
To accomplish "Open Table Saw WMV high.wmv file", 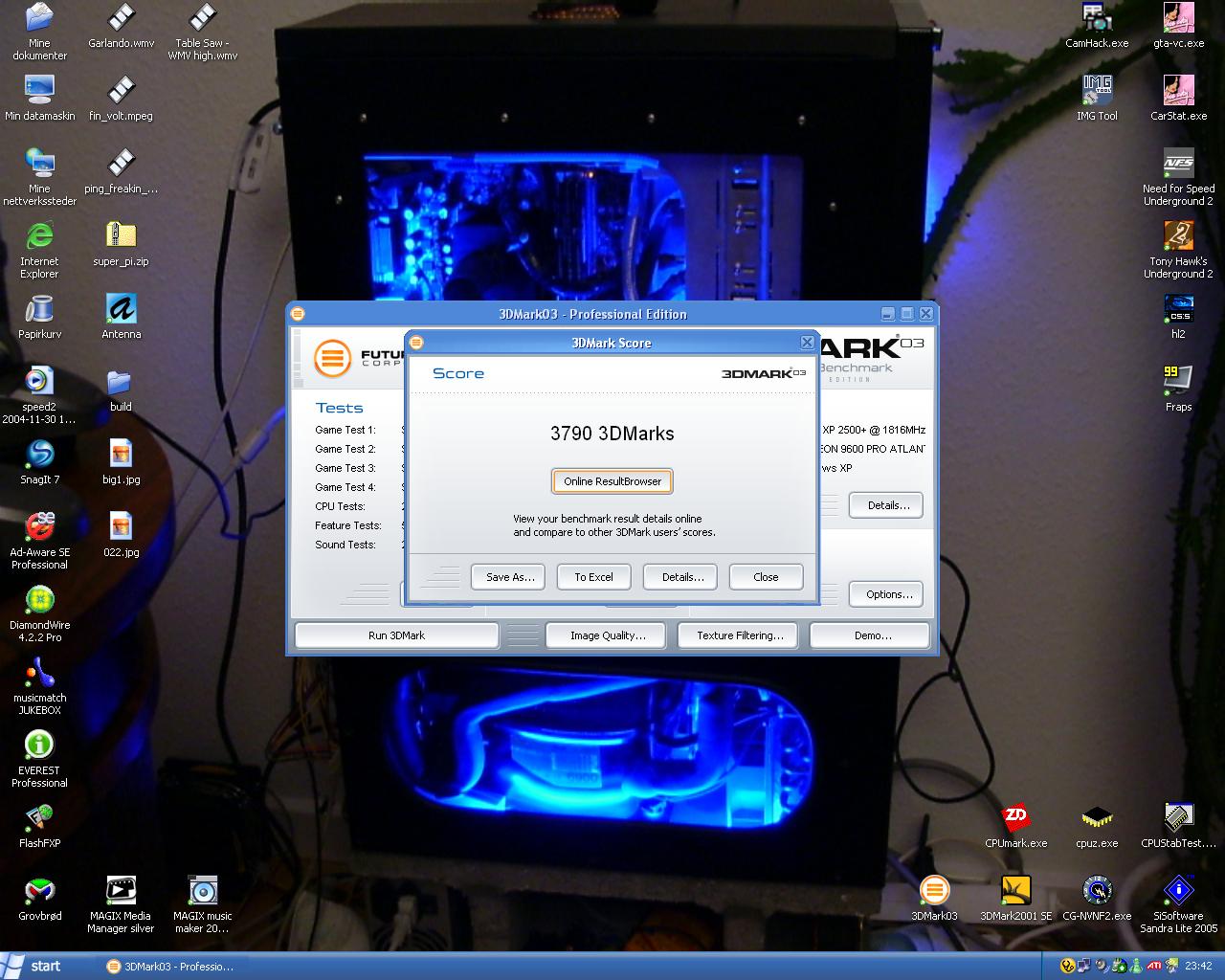I will pos(202,18).
